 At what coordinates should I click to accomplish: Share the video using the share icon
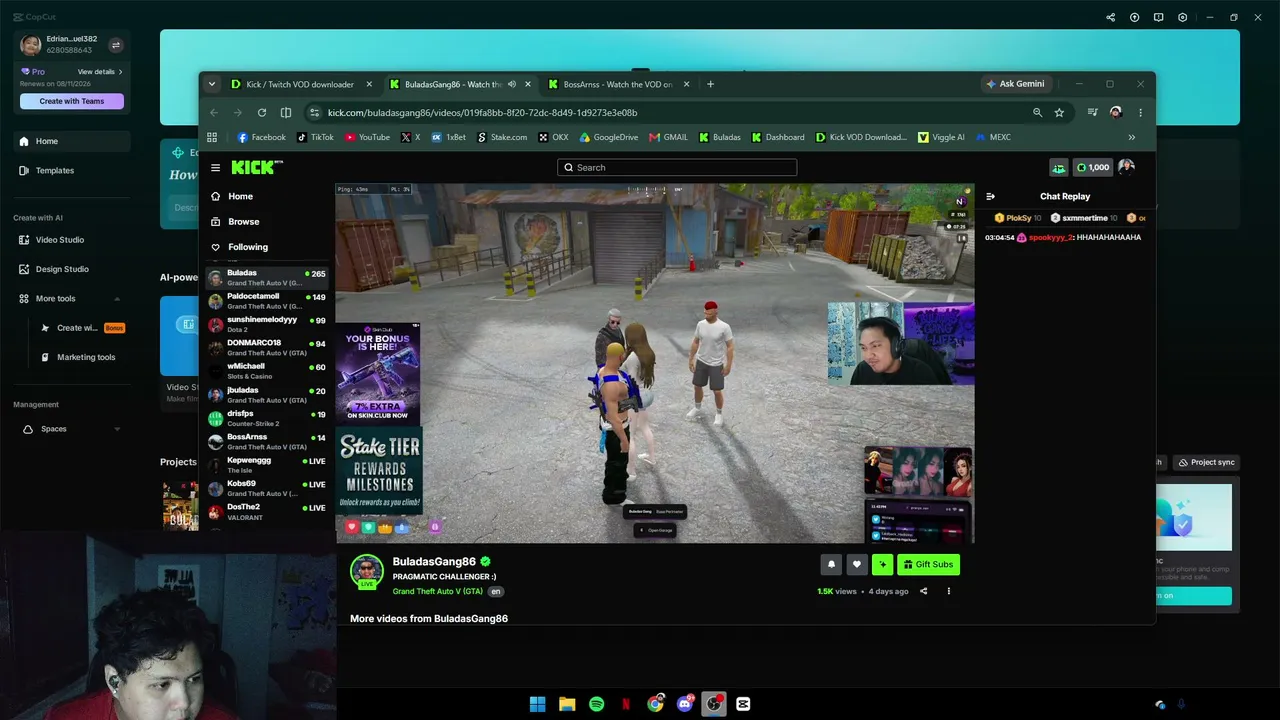tap(923, 591)
